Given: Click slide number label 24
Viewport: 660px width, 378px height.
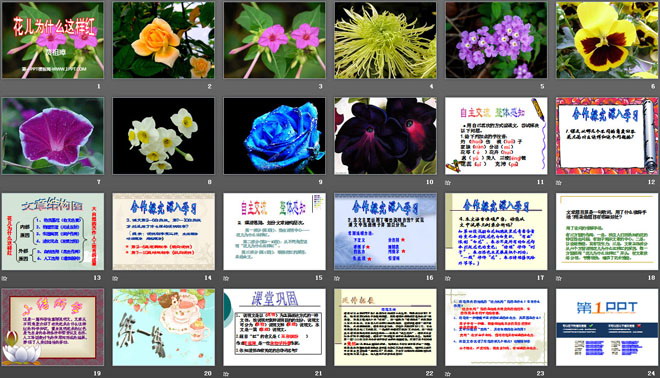Looking at the screenshot, I should 652,373.
